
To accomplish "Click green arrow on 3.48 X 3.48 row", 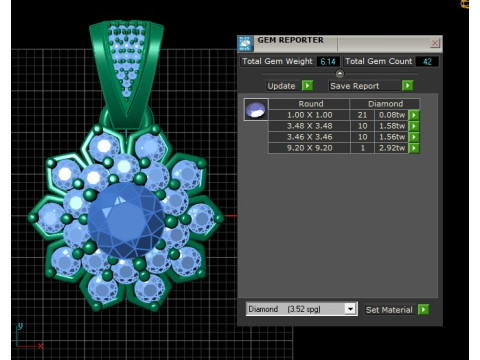I will pyautogui.click(x=414, y=126).
